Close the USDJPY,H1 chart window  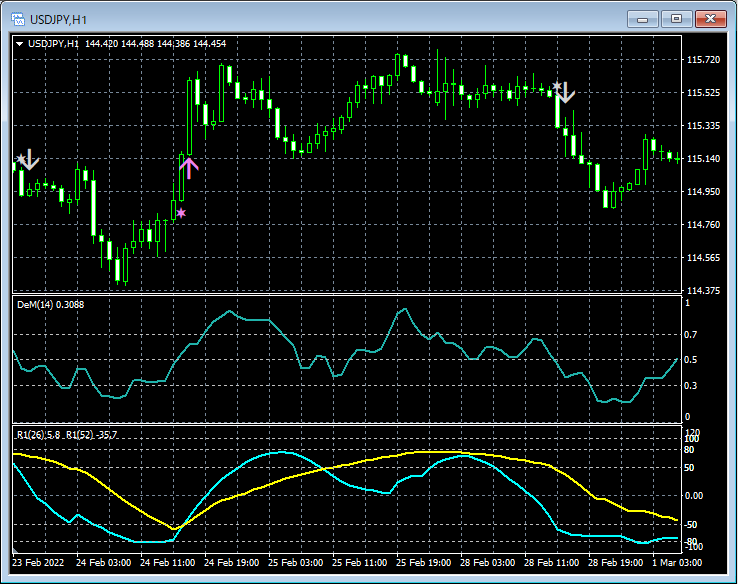point(710,19)
